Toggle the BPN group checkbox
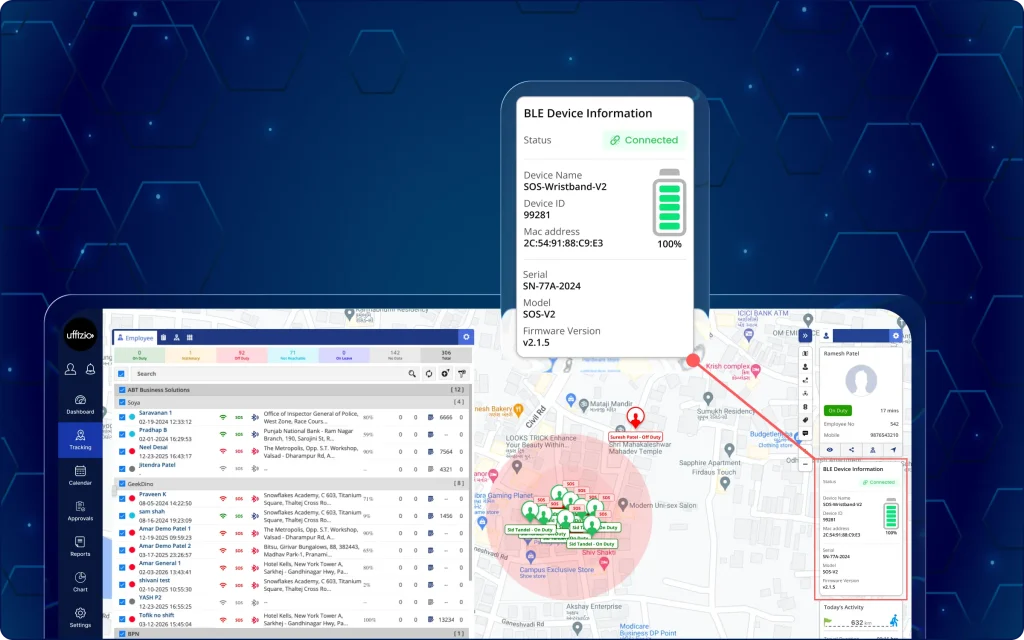Image resolution: width=1024 pixels, height=640 pixels. [x=122, y=633]
